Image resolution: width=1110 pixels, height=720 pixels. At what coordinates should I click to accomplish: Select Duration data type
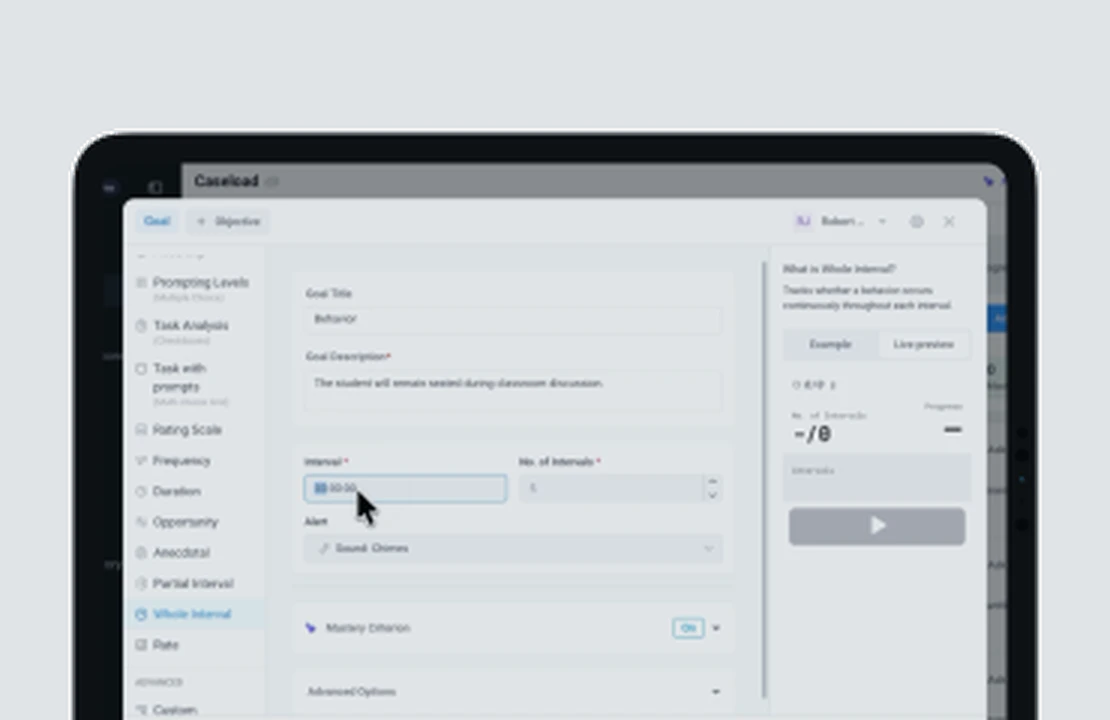pyautogui.click(x=193, y=491)
